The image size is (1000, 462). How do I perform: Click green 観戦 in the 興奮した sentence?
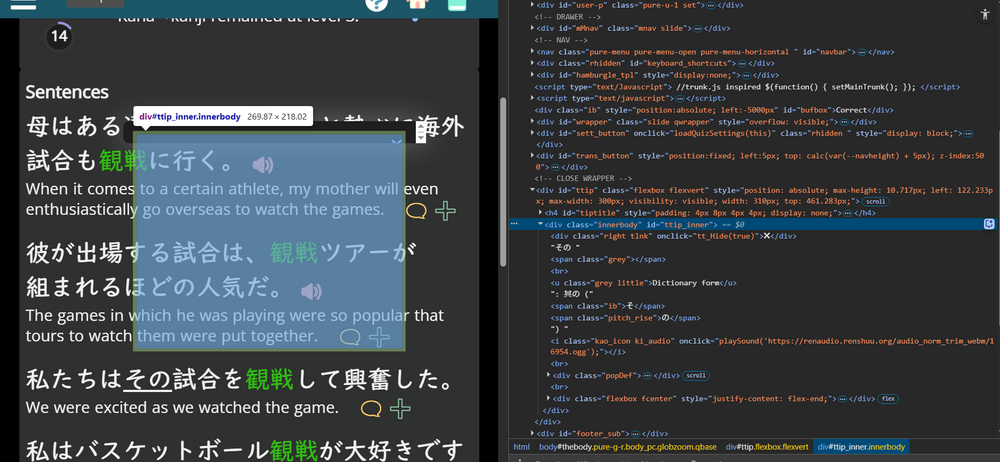[x=269, y=380]
